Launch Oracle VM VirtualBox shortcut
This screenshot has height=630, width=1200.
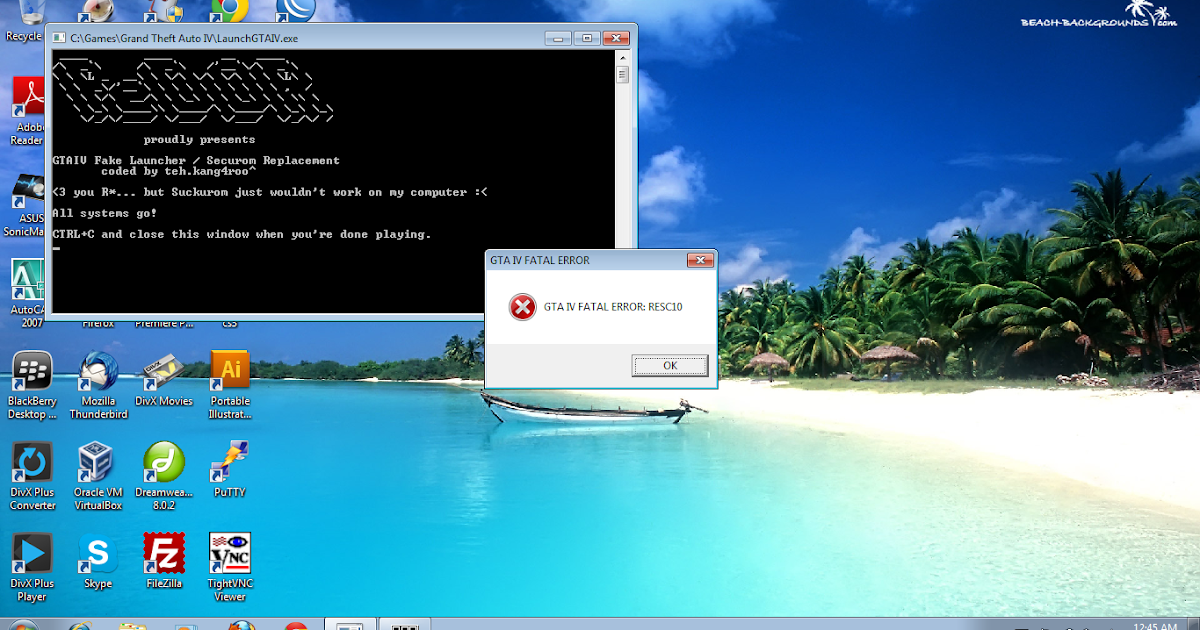(98, 476)
